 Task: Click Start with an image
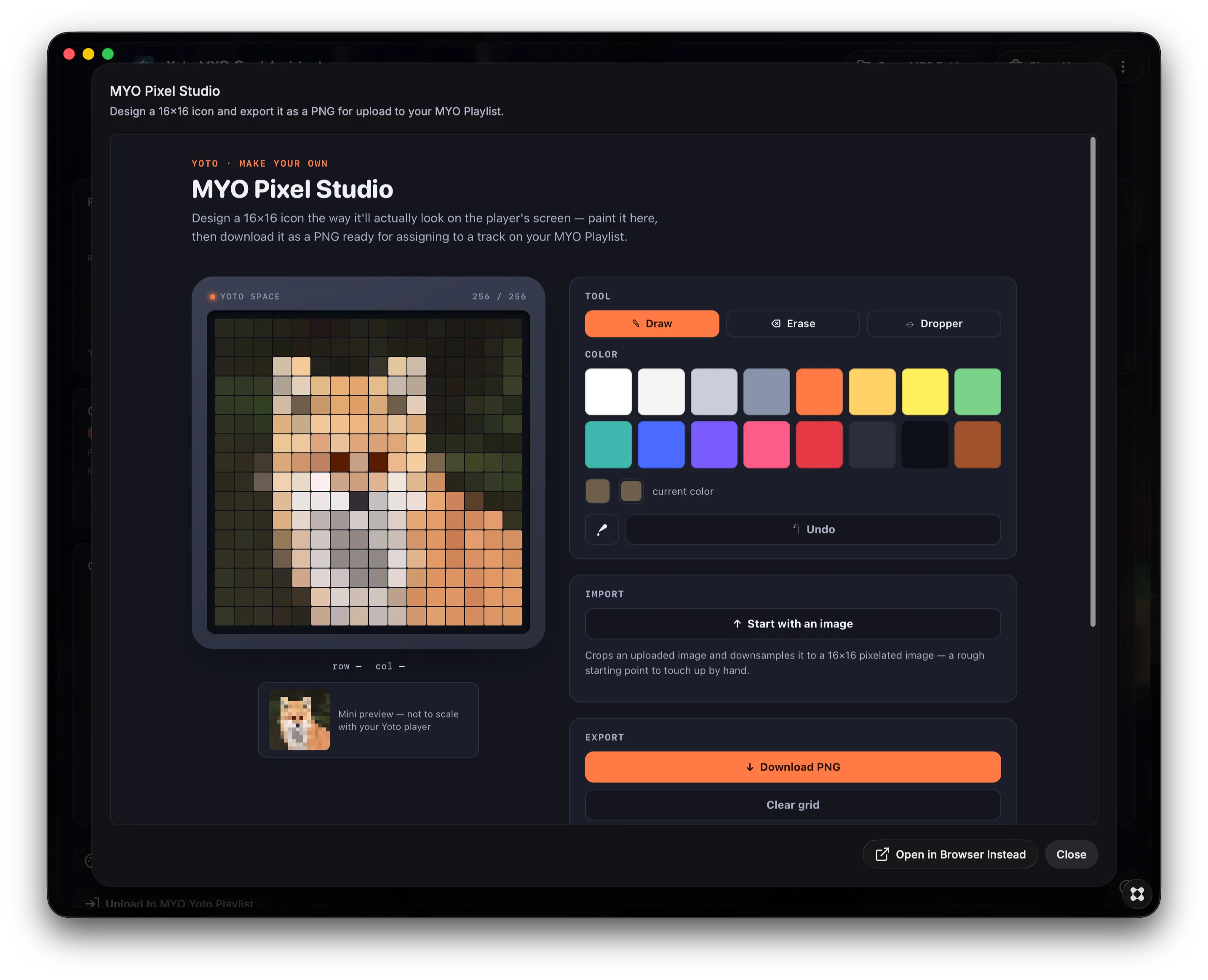tap(793, 623)
